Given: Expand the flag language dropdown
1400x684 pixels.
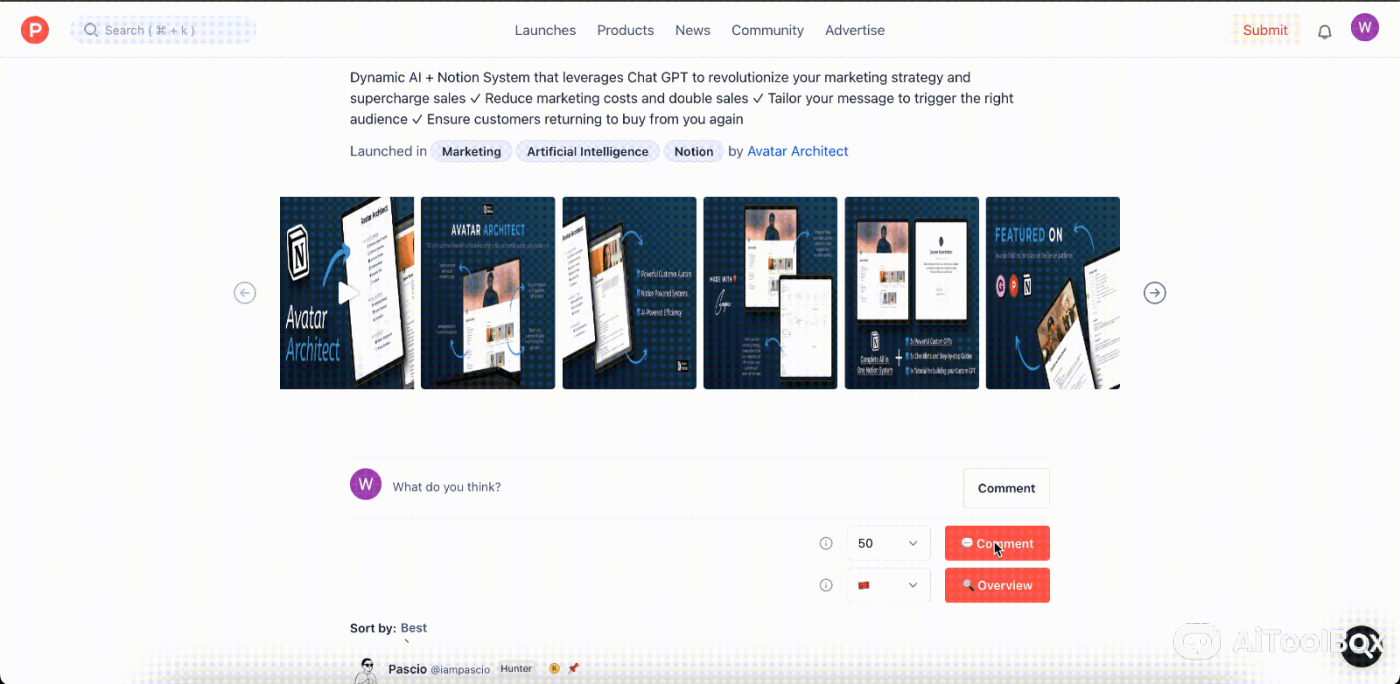Looking at the screenshot, I should pos(888,585).
